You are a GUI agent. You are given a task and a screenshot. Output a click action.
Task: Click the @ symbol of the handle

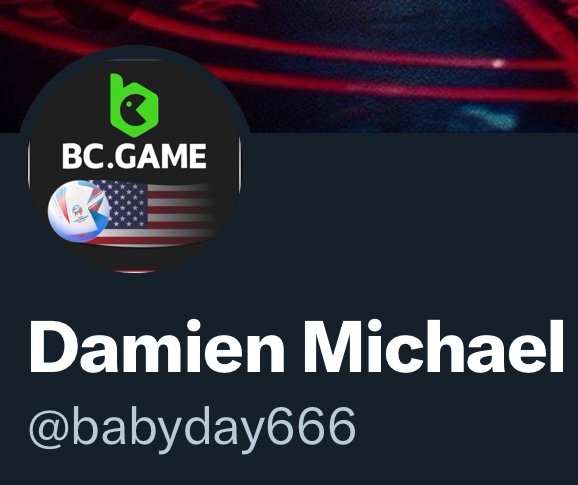click(x=49, y=428)
